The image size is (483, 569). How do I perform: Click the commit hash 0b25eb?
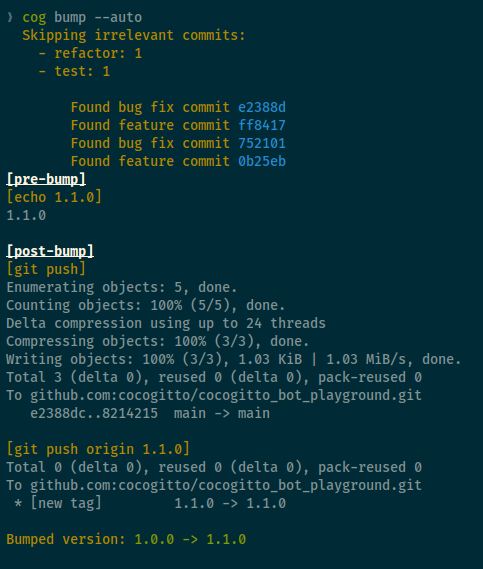[262, 161]
